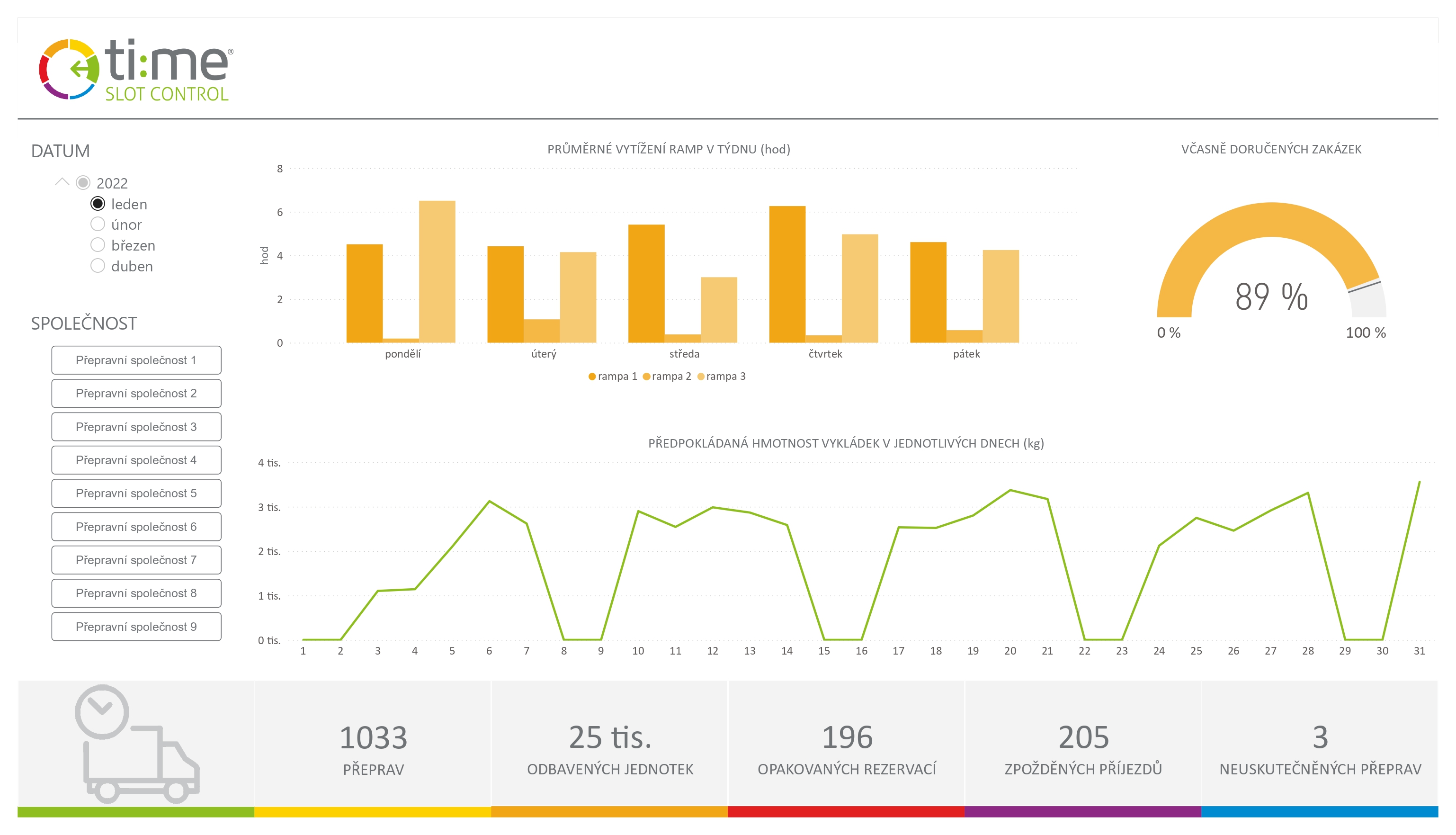The width and height of the screenshot is (1456, 835).
Task: Select the únor month radio button
Action: point(98,224)
